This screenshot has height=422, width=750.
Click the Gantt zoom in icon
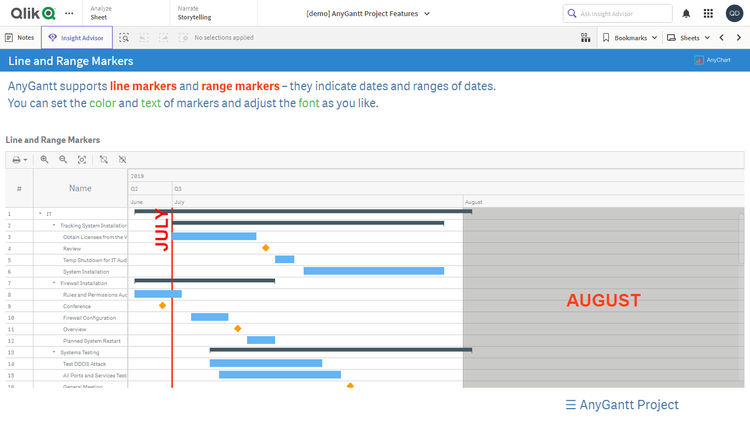pos(45,159)
